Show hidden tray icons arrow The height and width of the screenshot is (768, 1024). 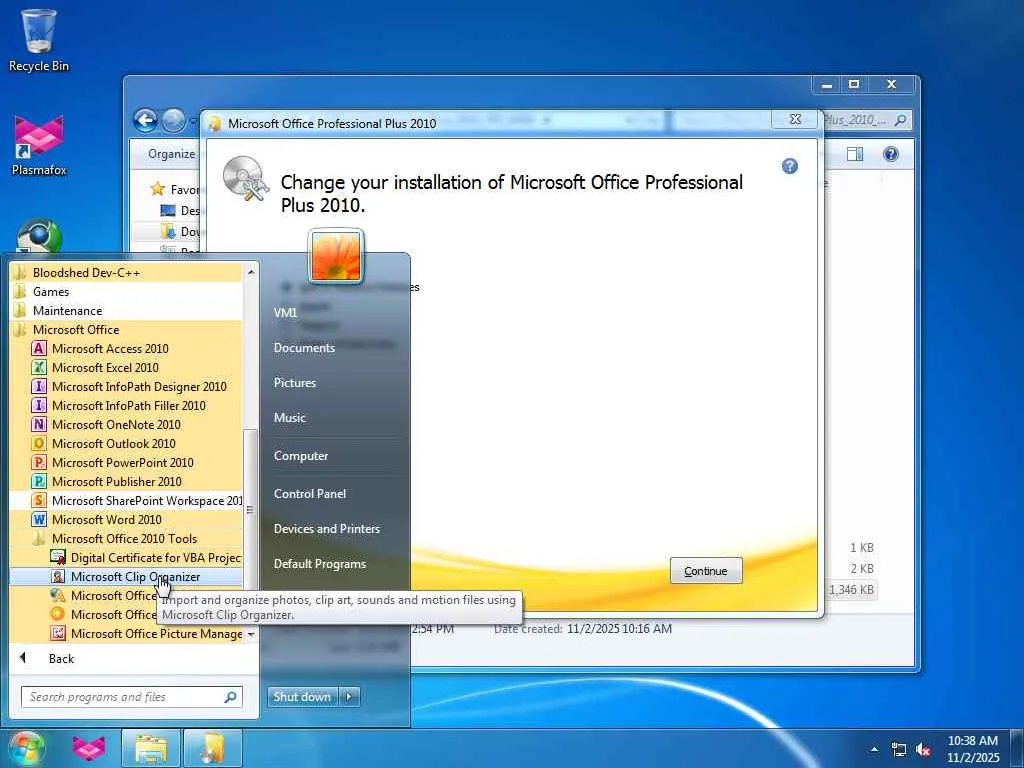tap(874, 749)
